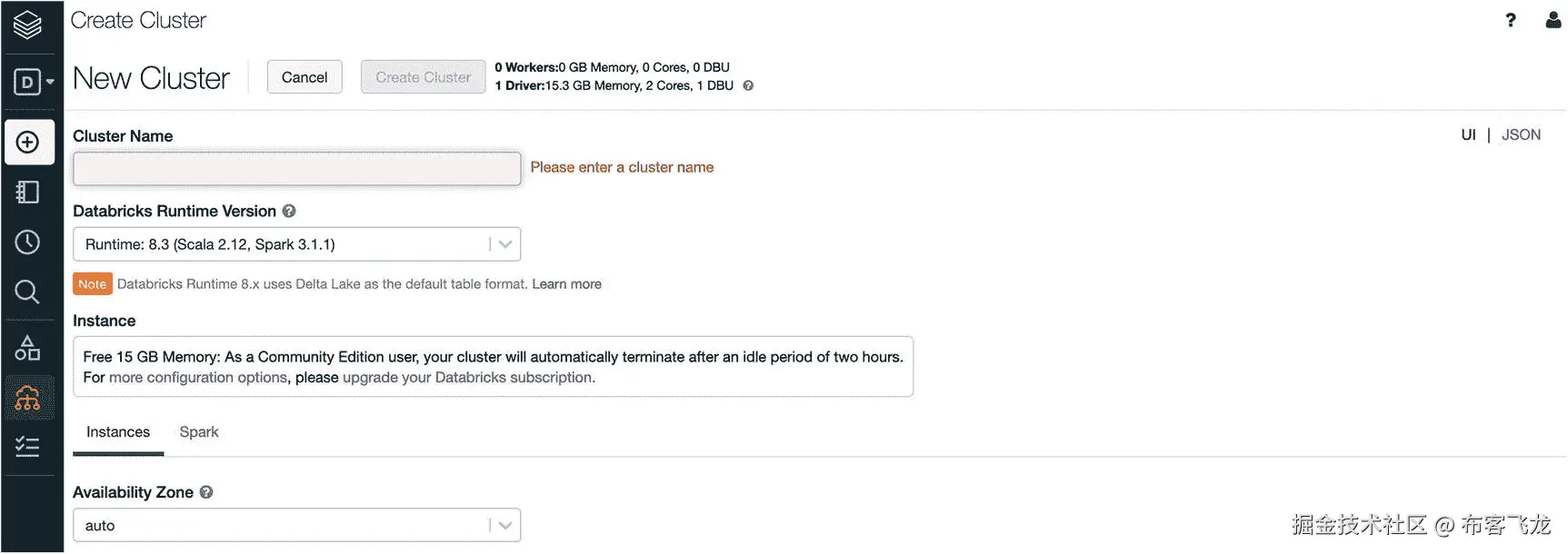Open the Data shapes icon in sidebar

point(28,348)
